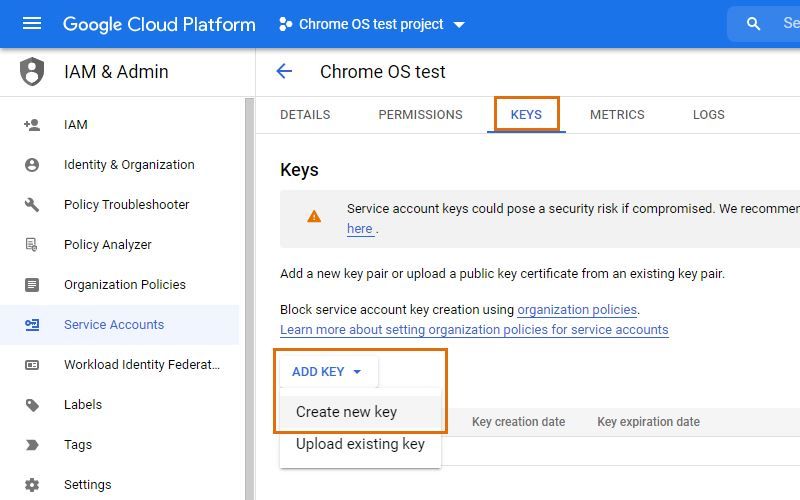Open the hamburger navigation menu
The image size is (800, 500).
coord(32,24)
